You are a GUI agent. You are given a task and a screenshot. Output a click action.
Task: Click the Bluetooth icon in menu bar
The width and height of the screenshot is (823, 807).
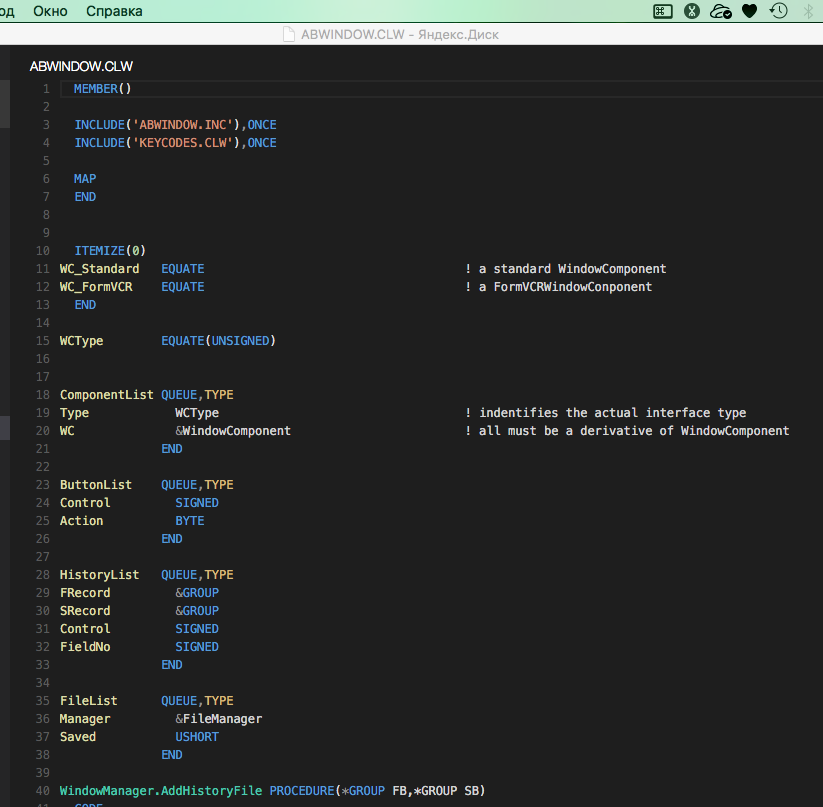point(808,11)
